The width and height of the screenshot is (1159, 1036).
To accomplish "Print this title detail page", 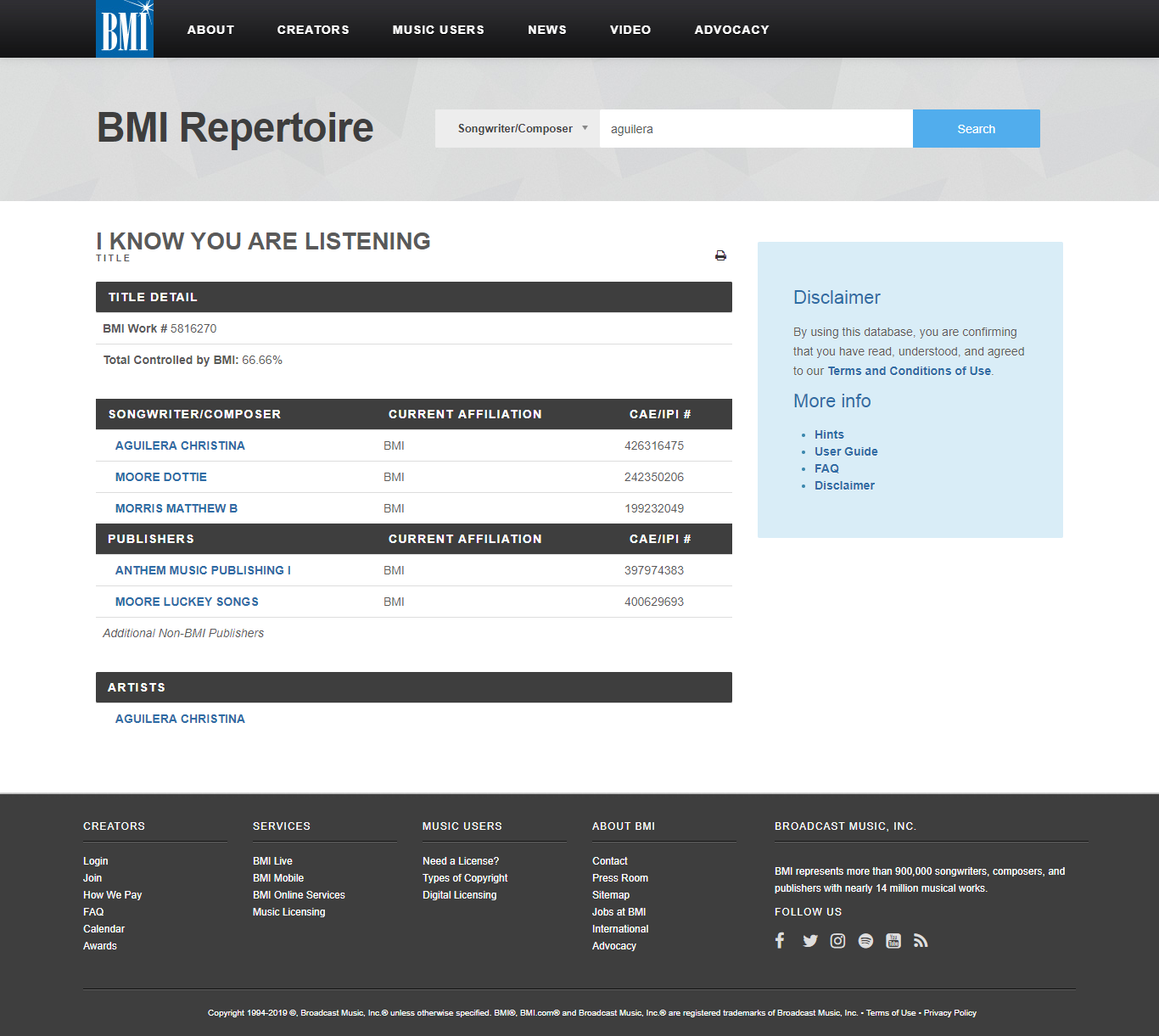I will tap(720, 255).
